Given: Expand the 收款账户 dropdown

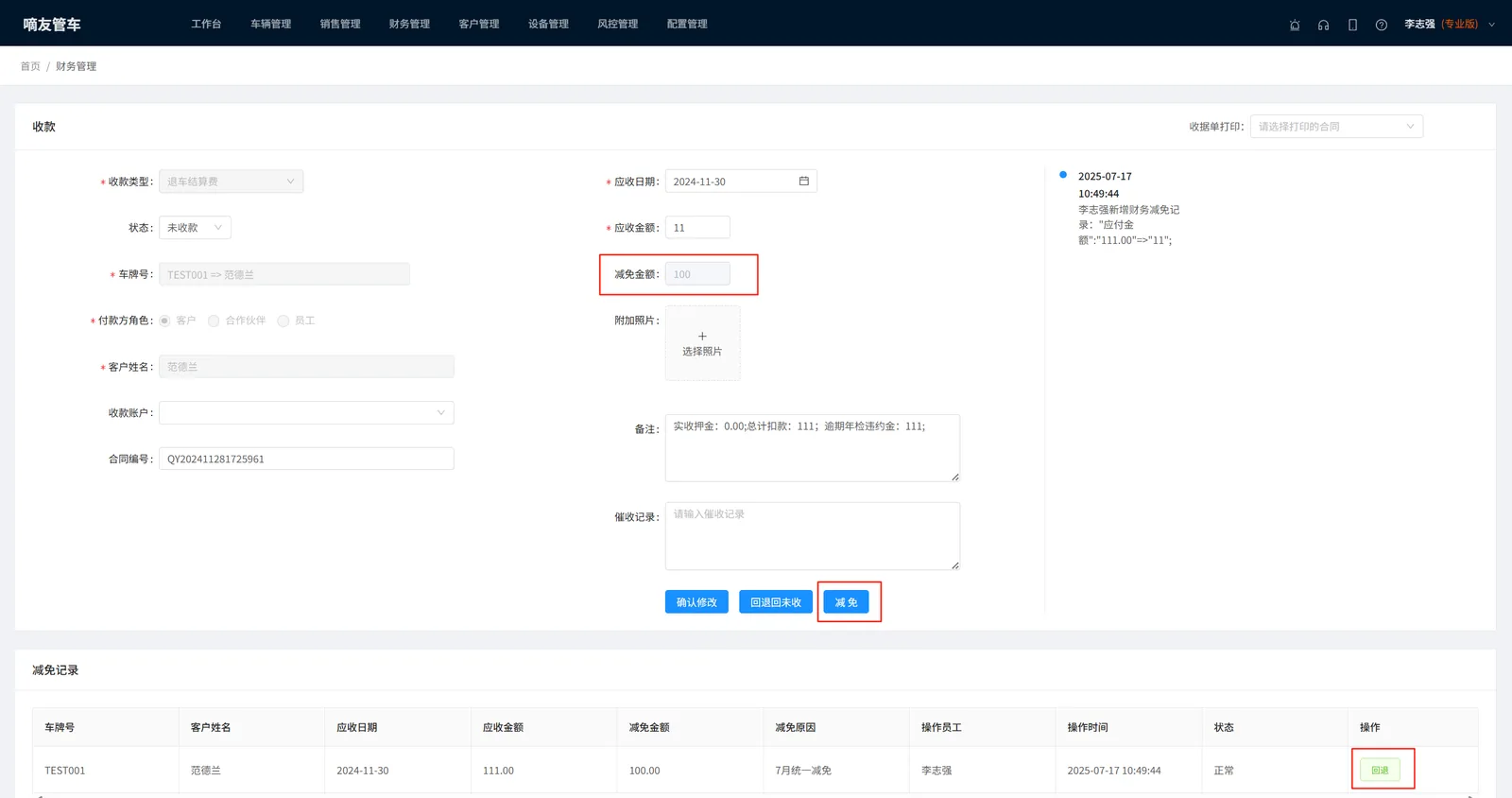Looking at the screenshot, I should tap(306, 413).
